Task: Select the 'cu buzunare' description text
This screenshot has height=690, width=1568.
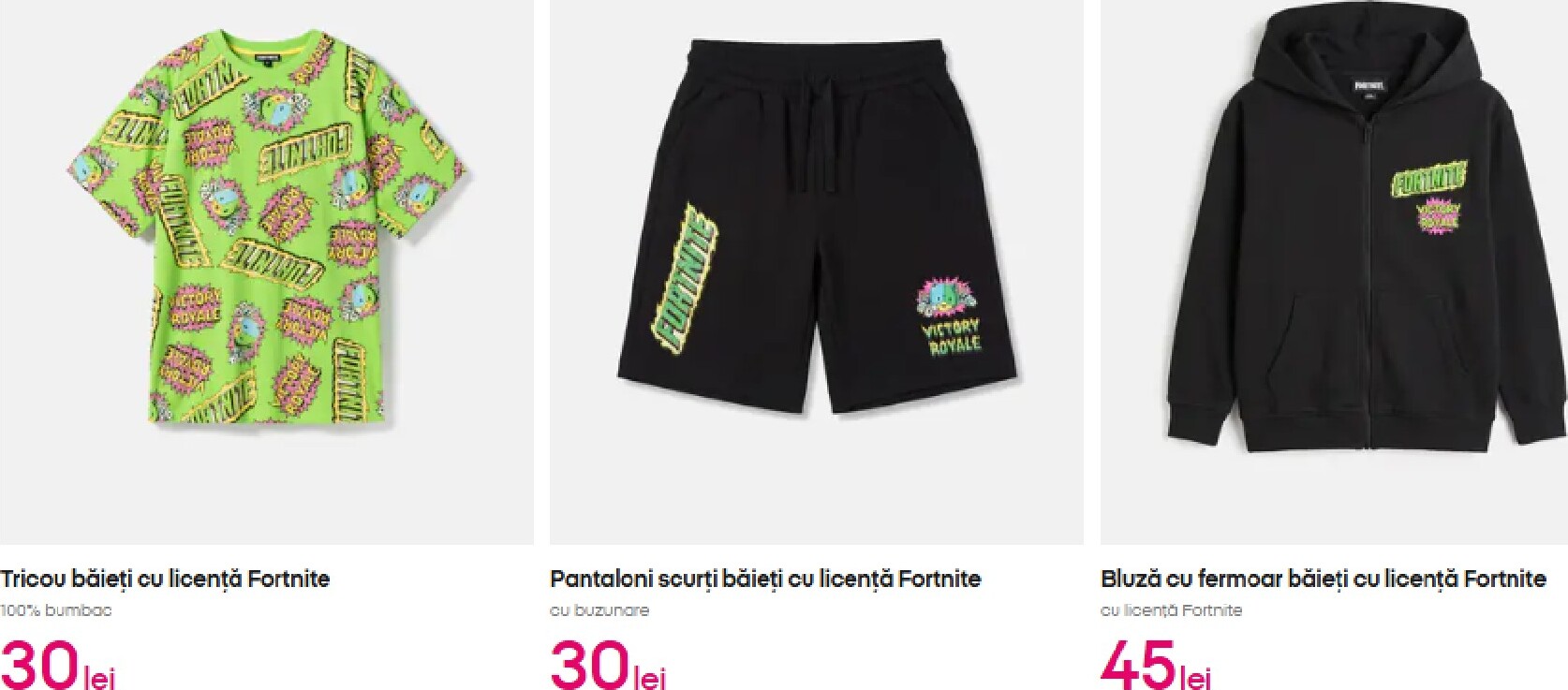Action: pos(599,610)
